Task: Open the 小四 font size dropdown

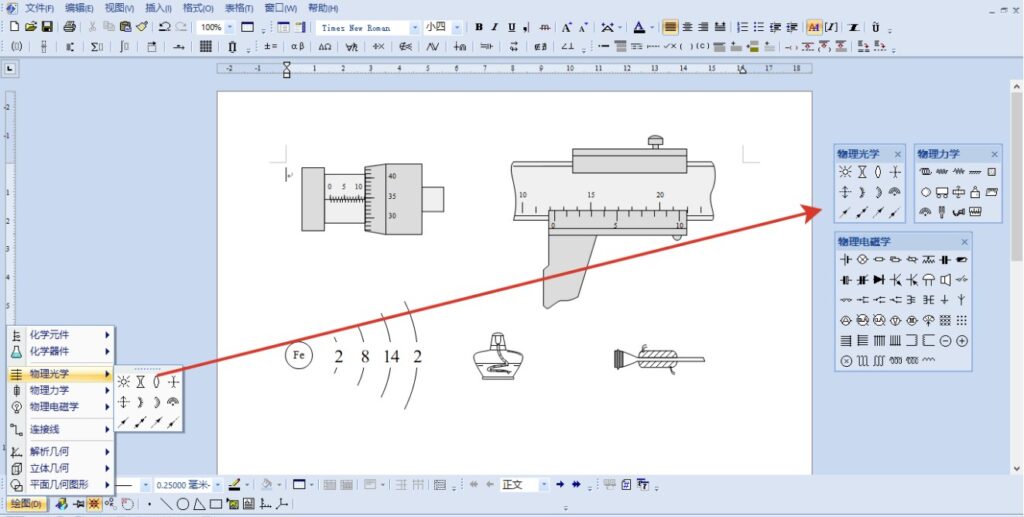Action: coord(459,27)
